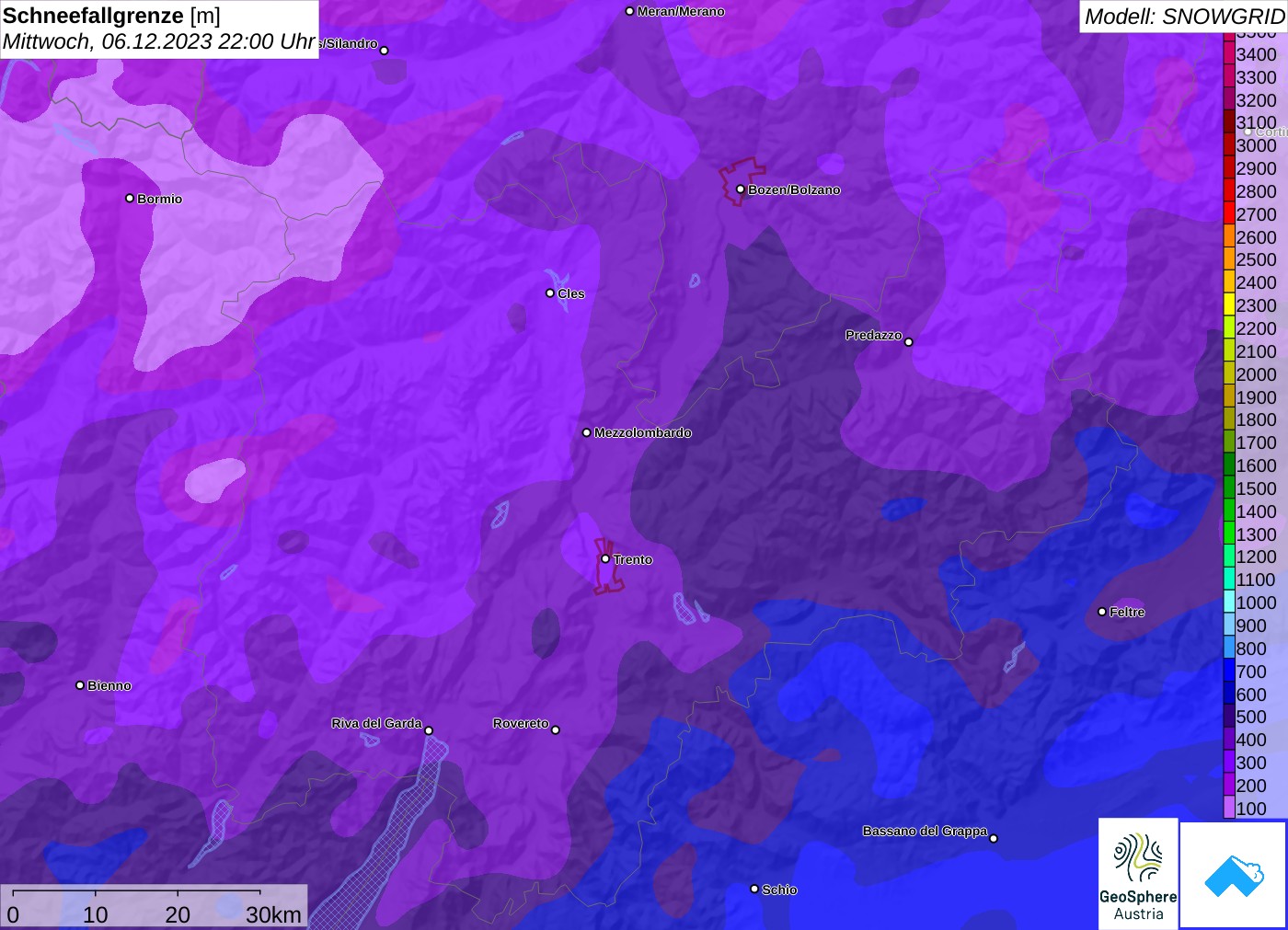Click the 1200 legend value

coord(1256,557)
